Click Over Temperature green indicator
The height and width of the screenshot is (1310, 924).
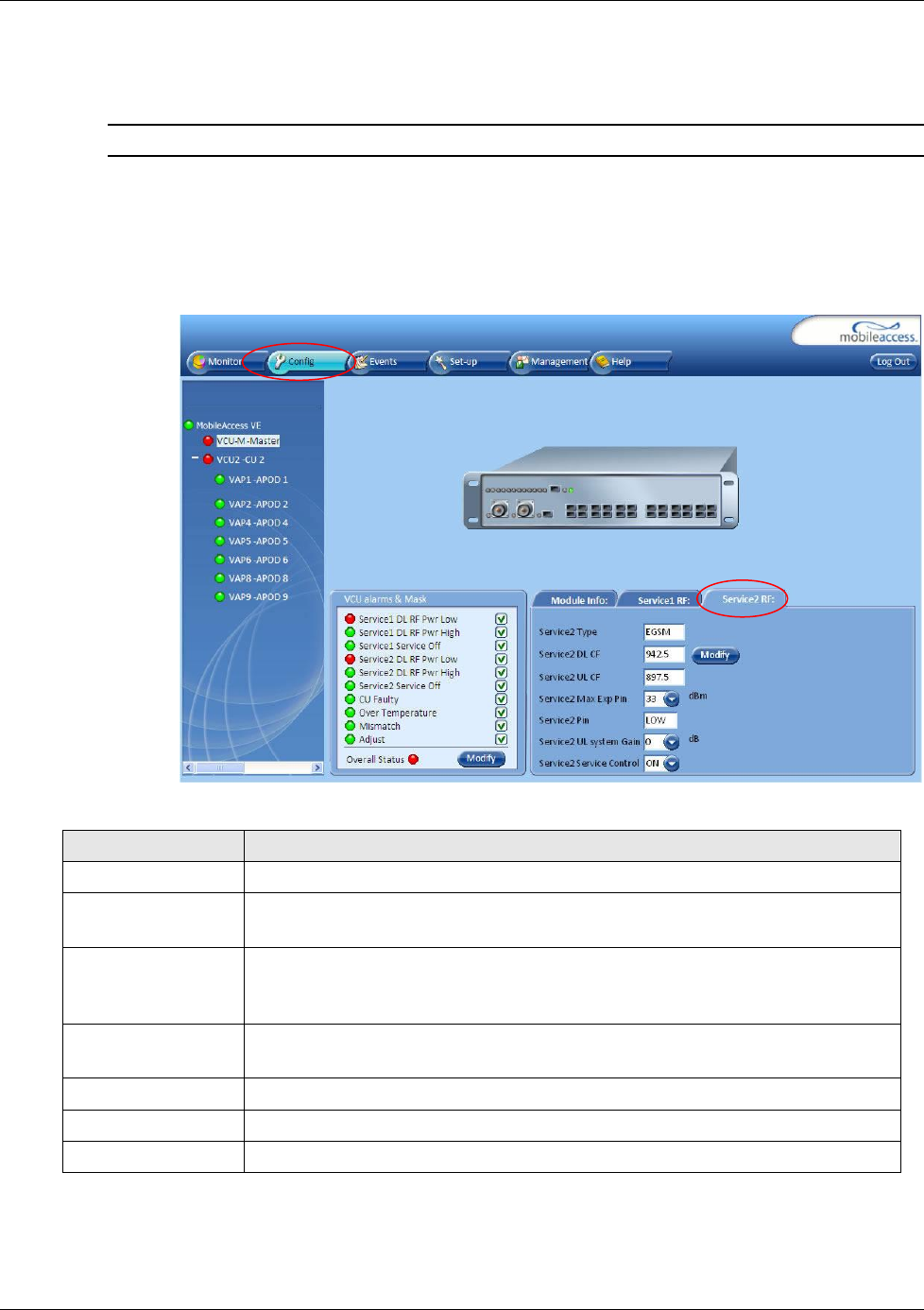pyautogui.click(x=351, y=713)
